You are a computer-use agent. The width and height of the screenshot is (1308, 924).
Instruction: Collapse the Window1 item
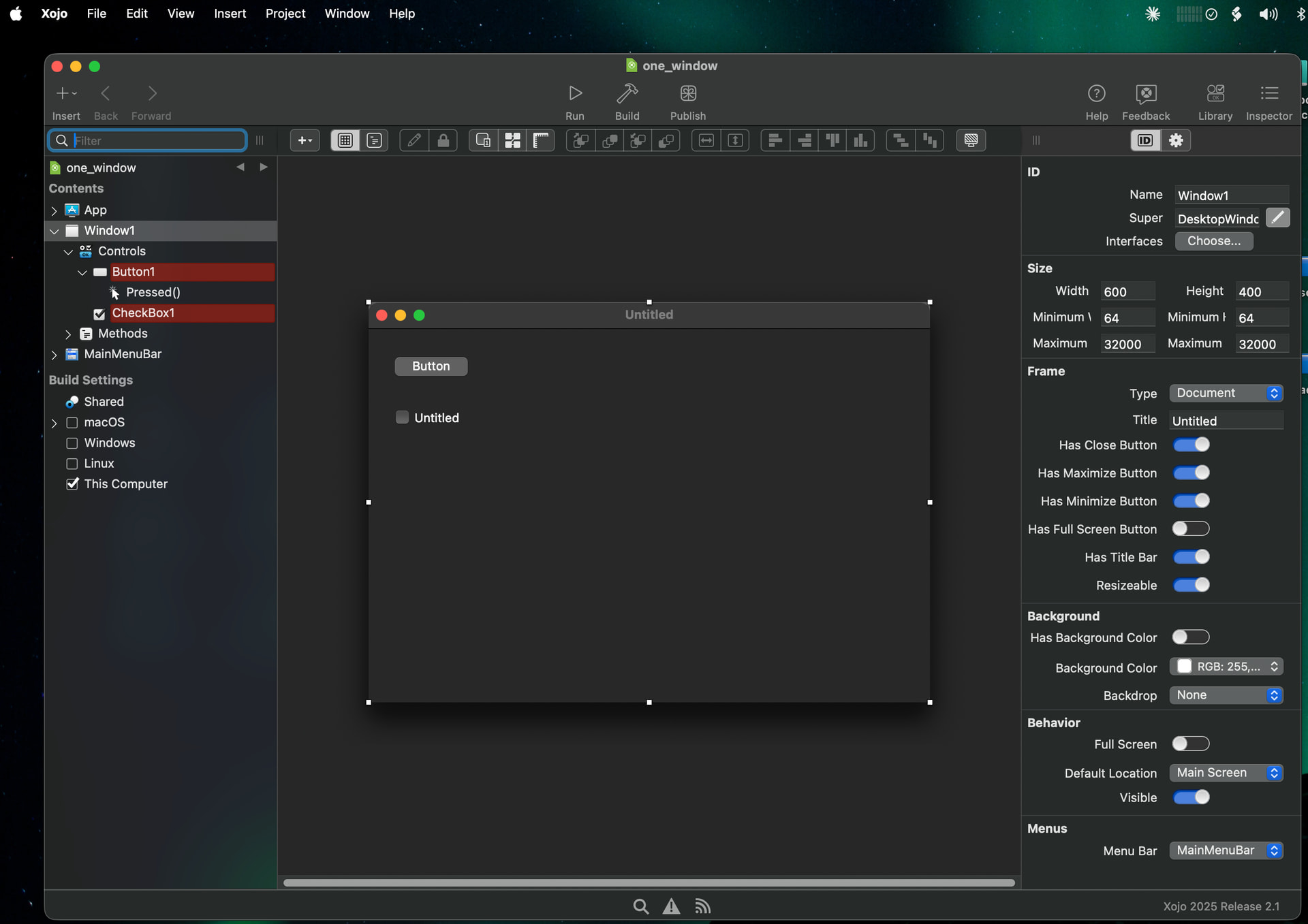tap(54, 231)
